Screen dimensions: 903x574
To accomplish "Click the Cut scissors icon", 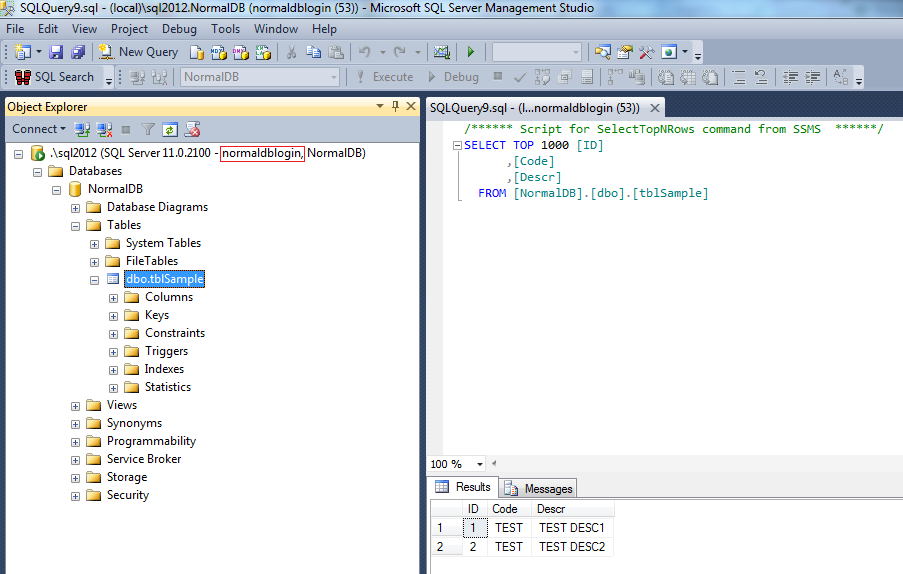I will pos(291,52).
